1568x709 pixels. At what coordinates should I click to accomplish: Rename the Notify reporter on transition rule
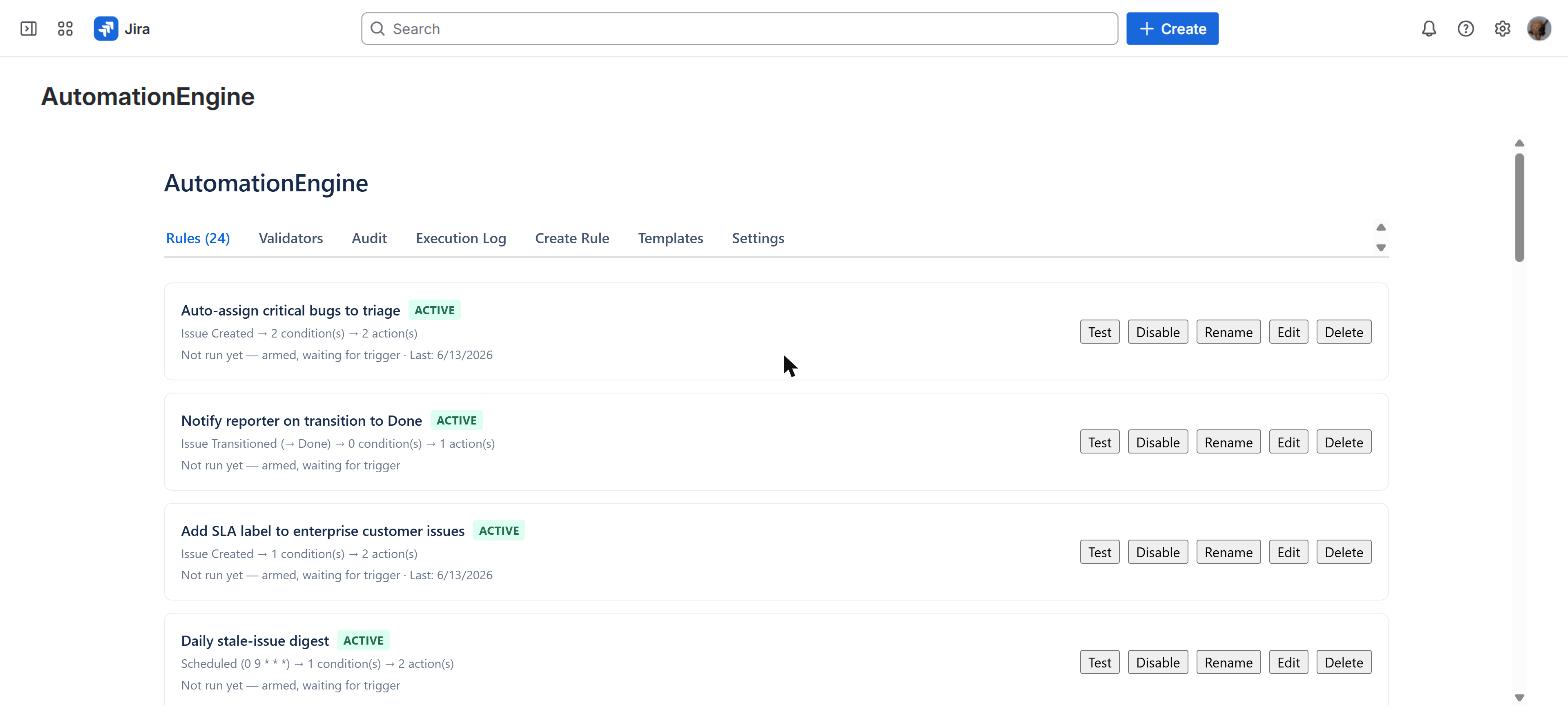pyautogui.click(x=1228, y=442)
